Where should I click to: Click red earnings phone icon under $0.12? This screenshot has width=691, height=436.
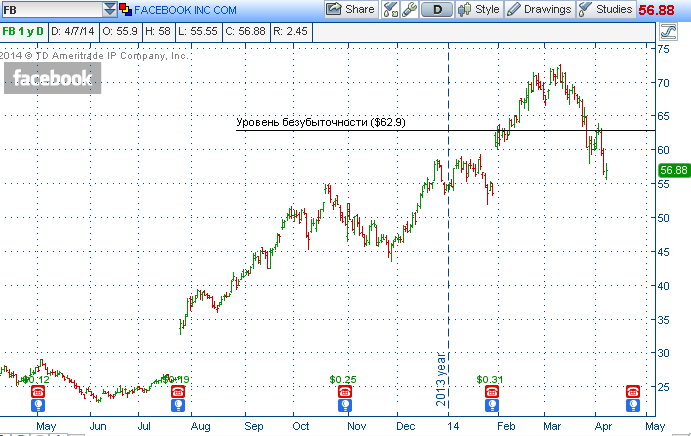tap(38, 391)
